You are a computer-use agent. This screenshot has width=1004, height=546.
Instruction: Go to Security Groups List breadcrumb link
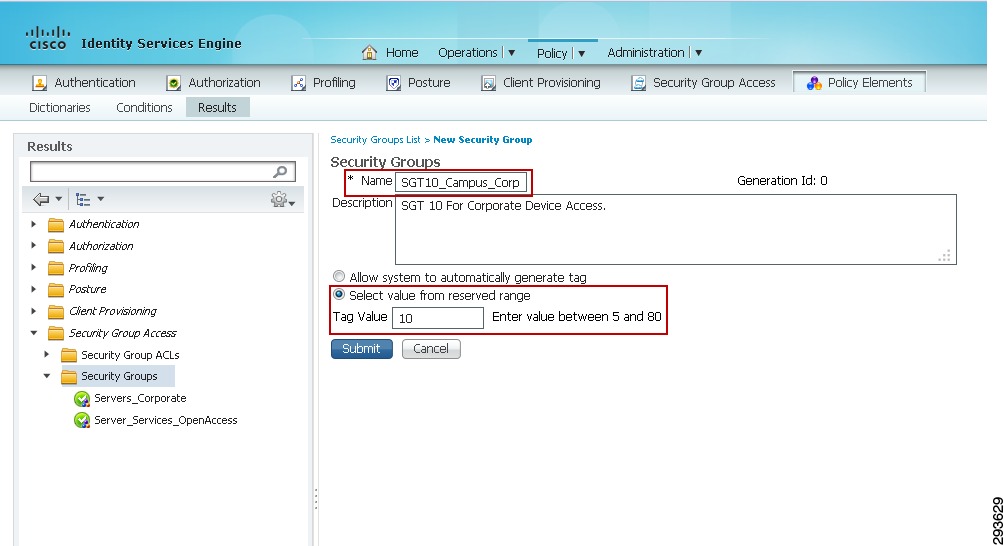tap(375, 140)
